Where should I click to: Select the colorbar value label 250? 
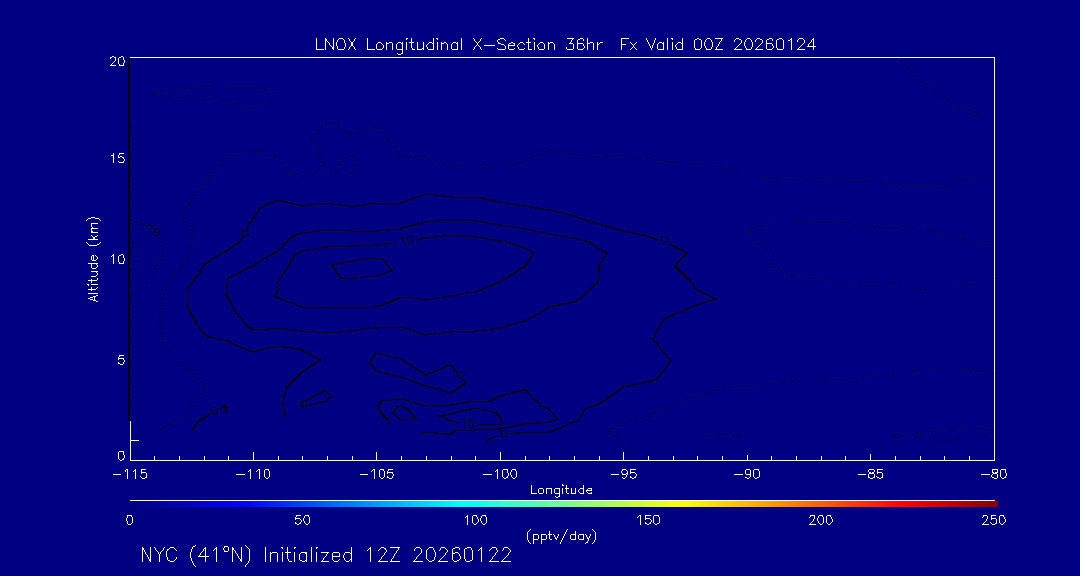click(x=993, y=520)
